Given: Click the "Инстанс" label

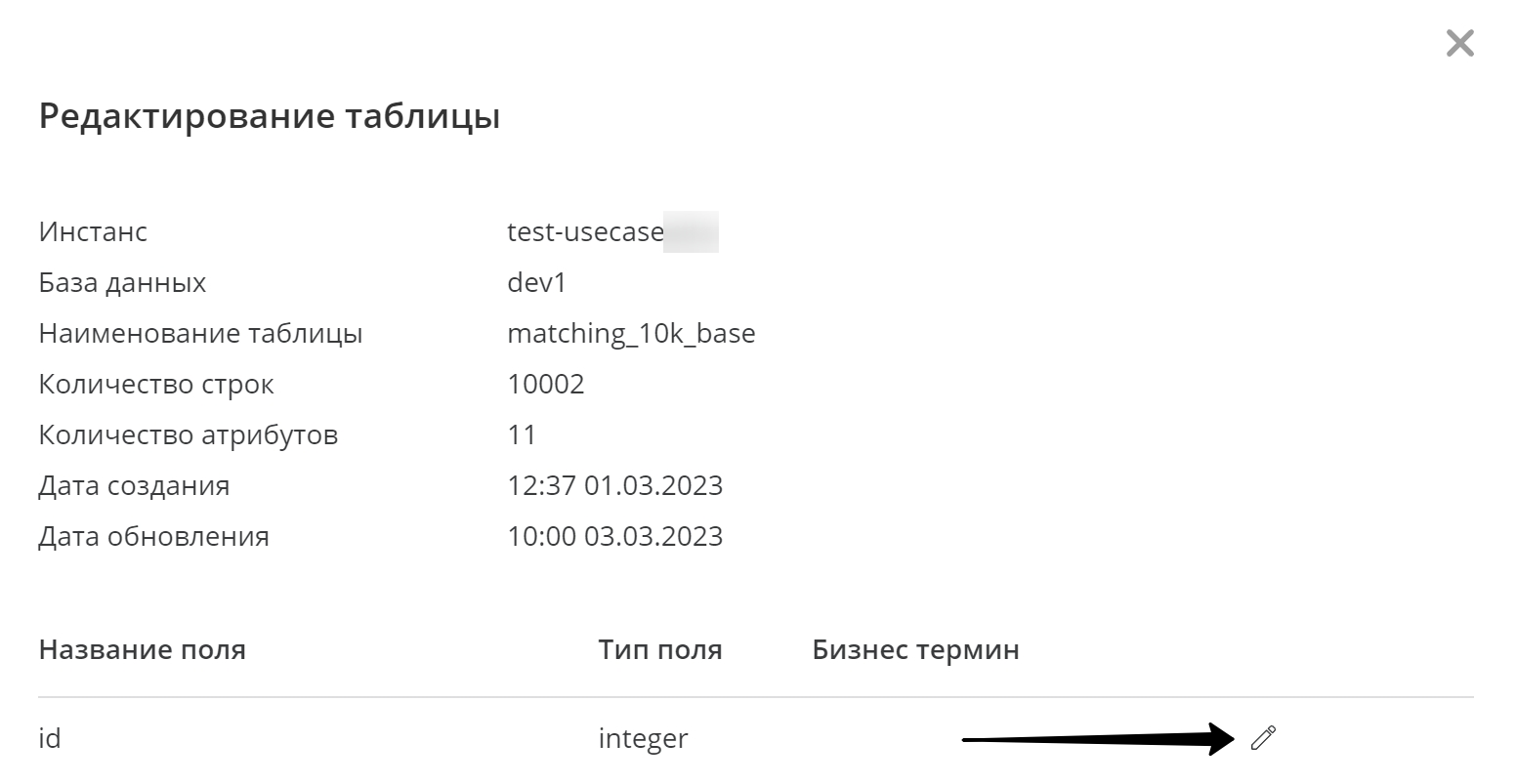Looking at the screenshot, I should 93,232.
